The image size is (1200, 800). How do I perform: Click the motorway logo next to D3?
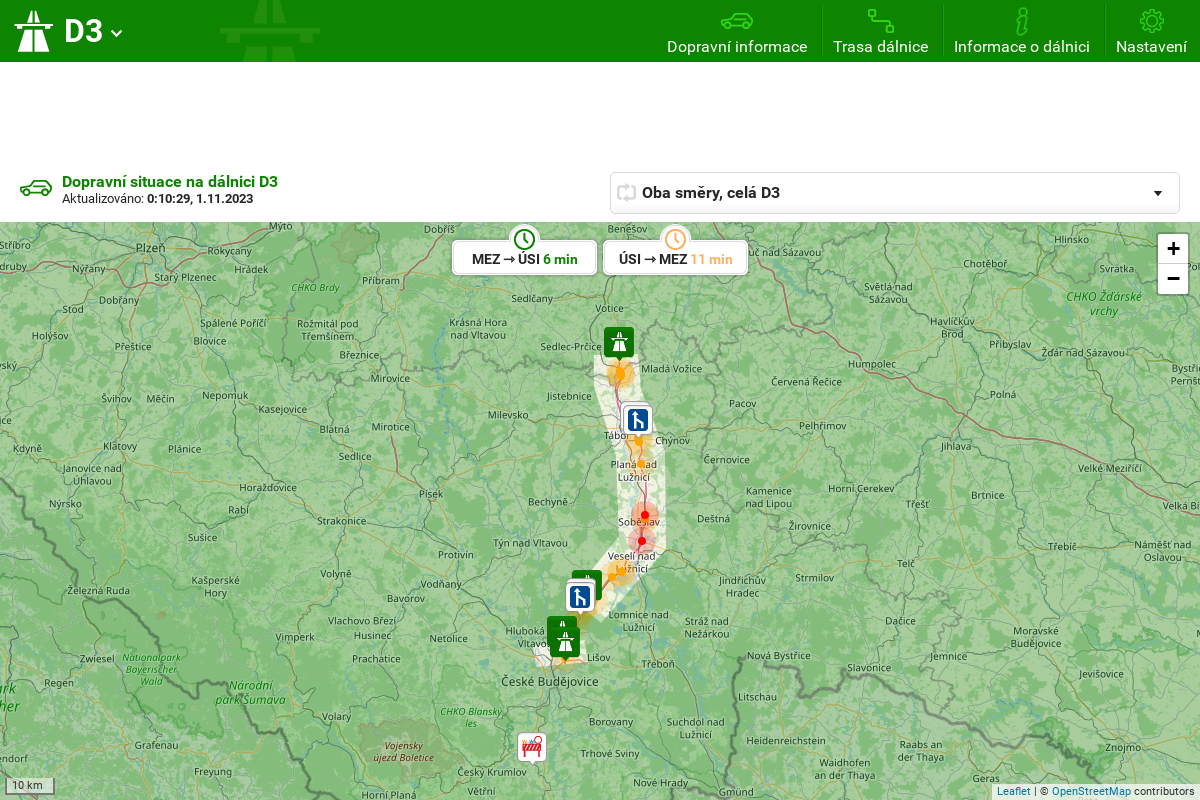pyautogui.click(x=33, y=31)
